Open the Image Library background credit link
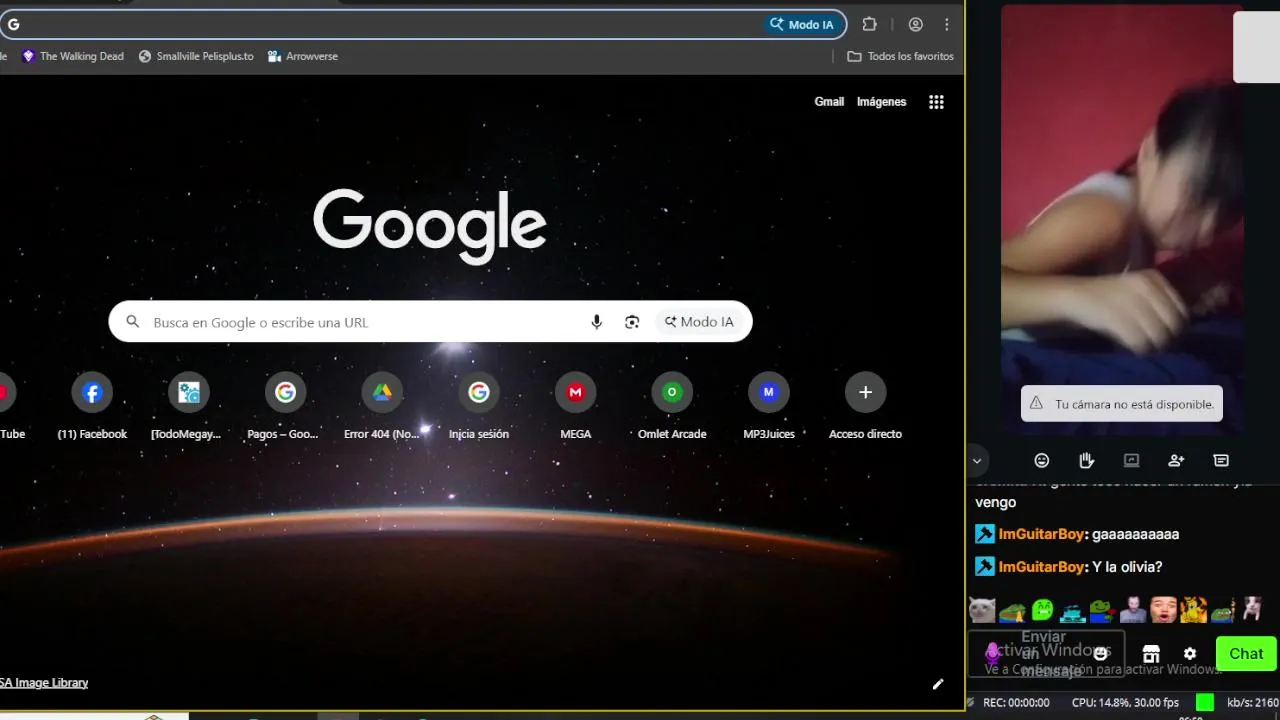 pyautogui.click(x=44, y=683)
